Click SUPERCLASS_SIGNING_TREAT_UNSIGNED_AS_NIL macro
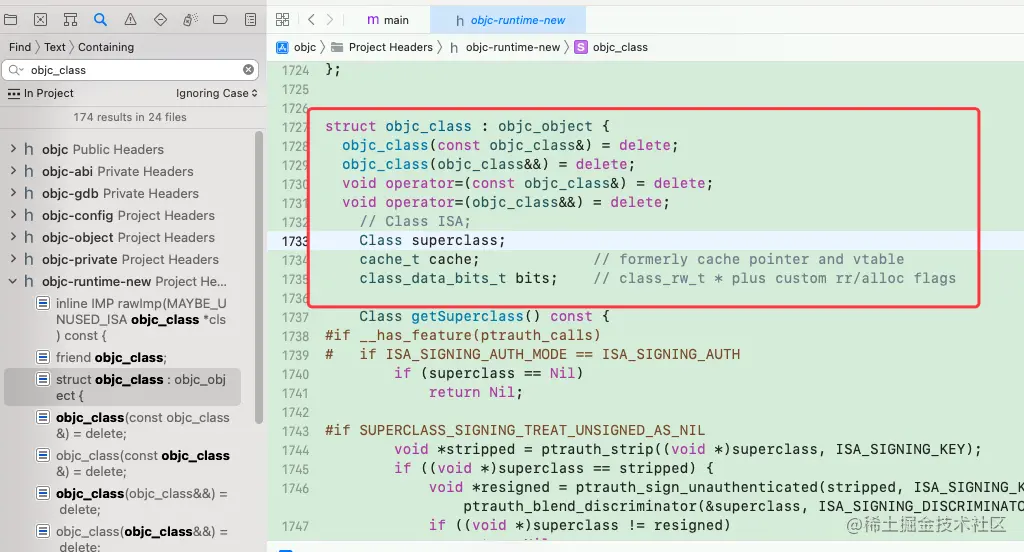 pos(532,430)
